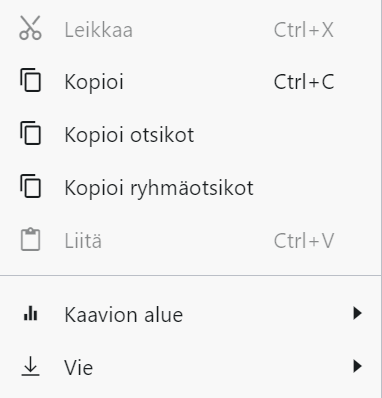382x398 pixels.
Task: Select the Leikkaa menu entry
Action: (x=190, y=29)
